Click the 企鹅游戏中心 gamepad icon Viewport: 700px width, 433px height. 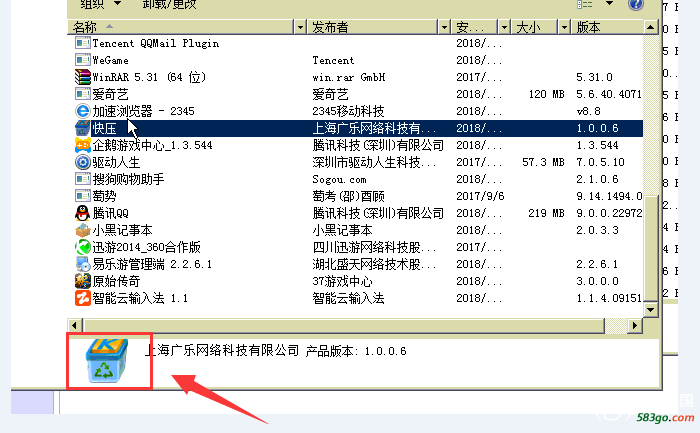coord(83,145)
